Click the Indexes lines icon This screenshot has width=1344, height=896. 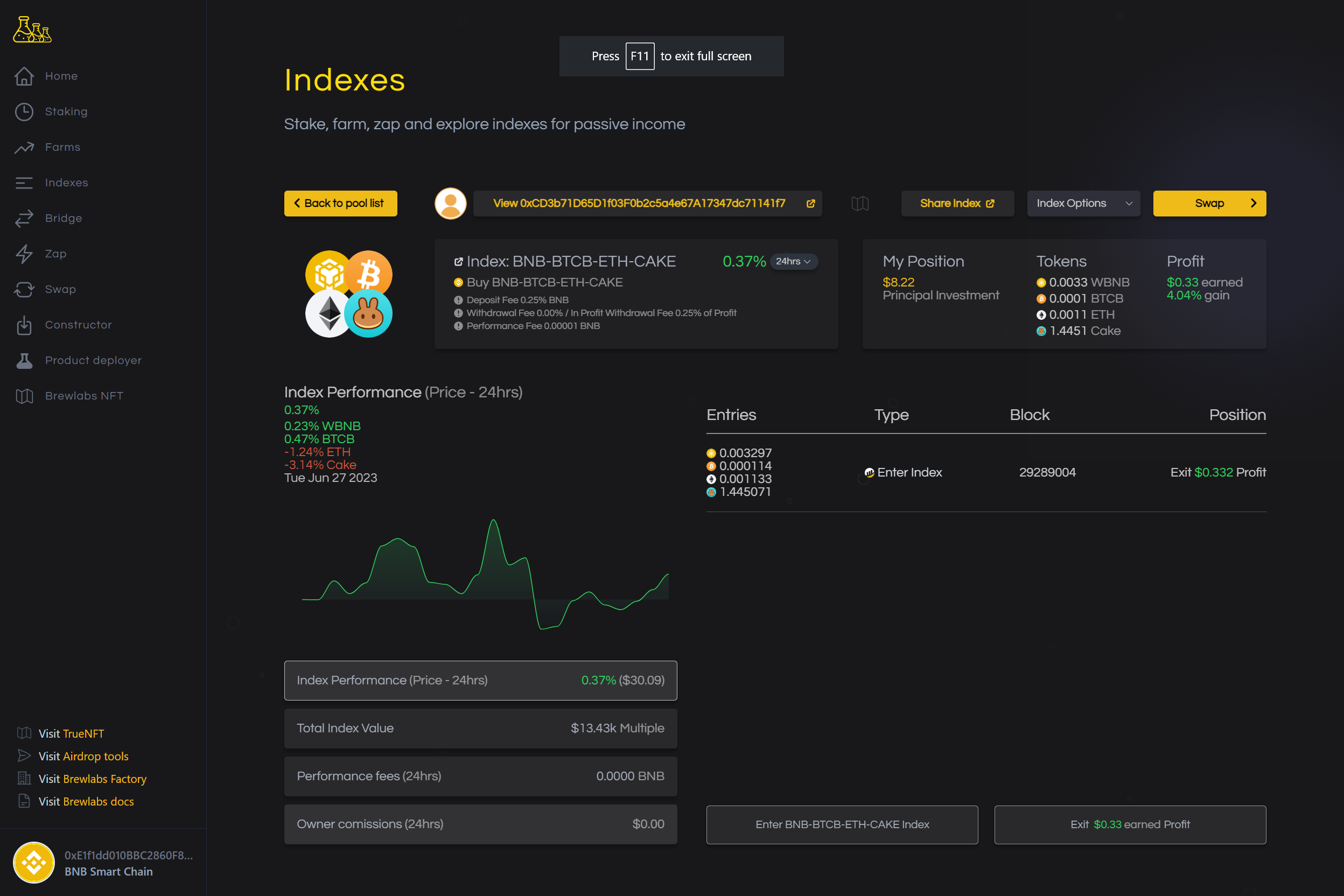tap(24, 183)
